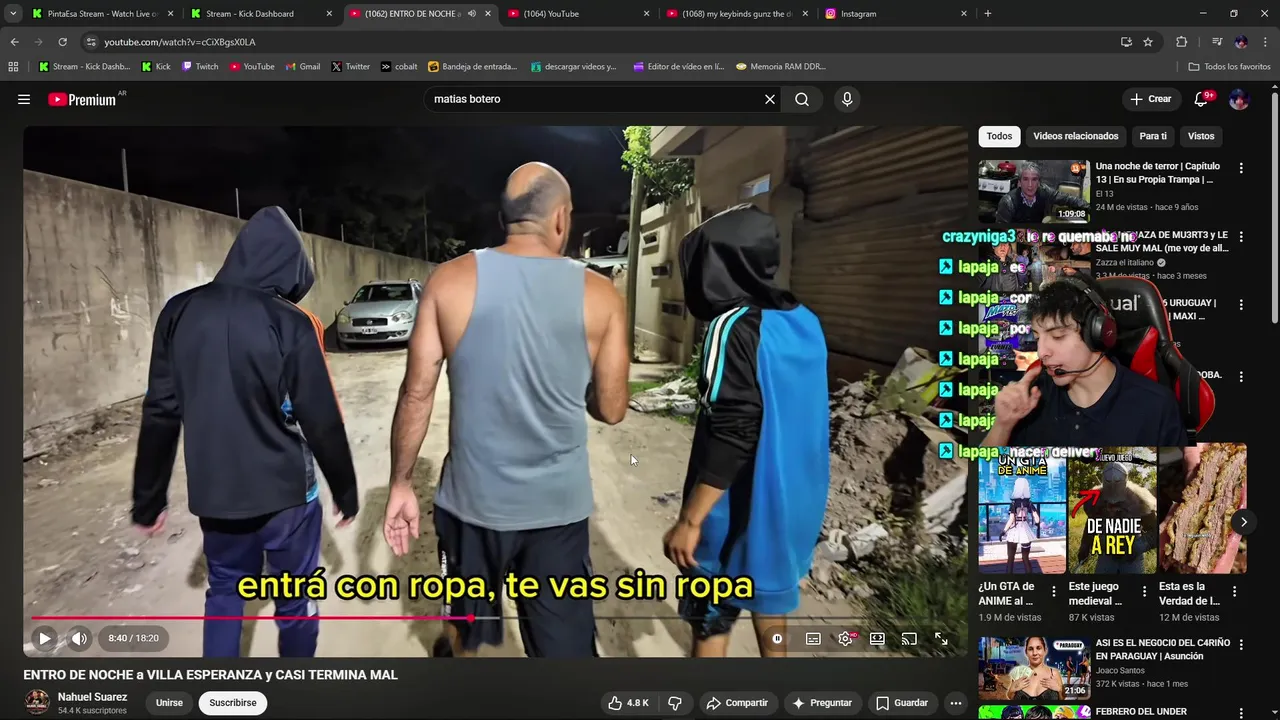Open Nahuel Suarez channel avatar
The image size is (1280, 720).
37,702
